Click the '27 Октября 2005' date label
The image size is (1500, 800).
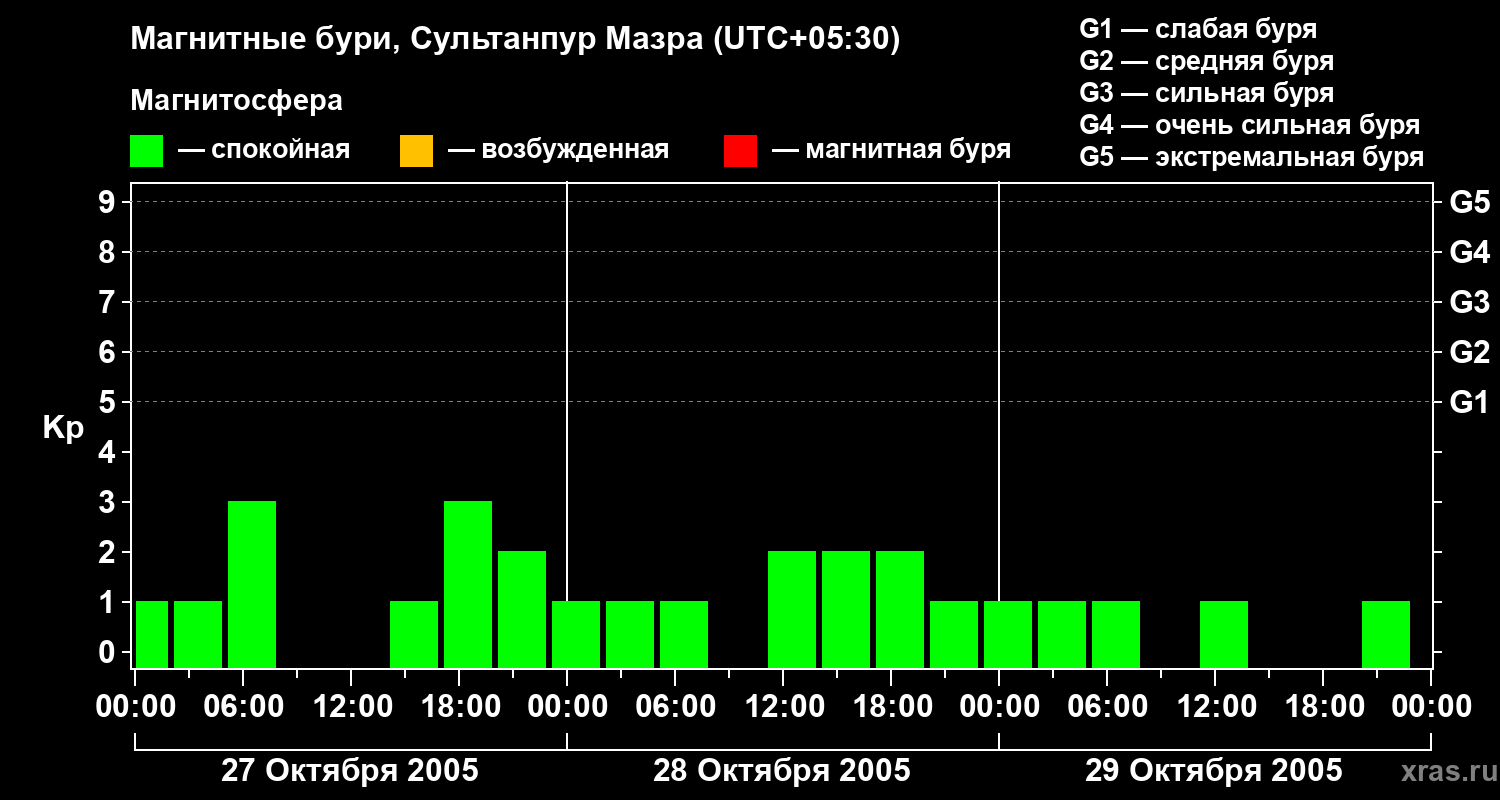pyautogui.click(x=350, y=771)
